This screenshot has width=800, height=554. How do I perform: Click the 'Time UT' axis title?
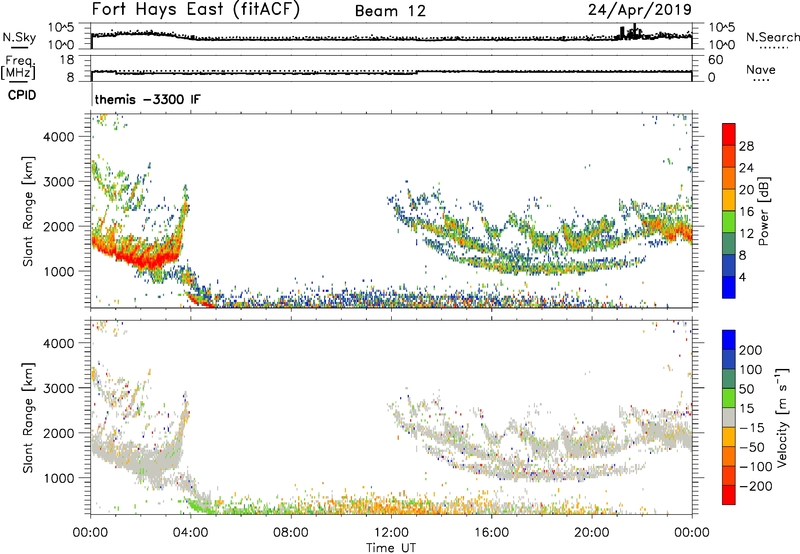[x=391, y=548]
